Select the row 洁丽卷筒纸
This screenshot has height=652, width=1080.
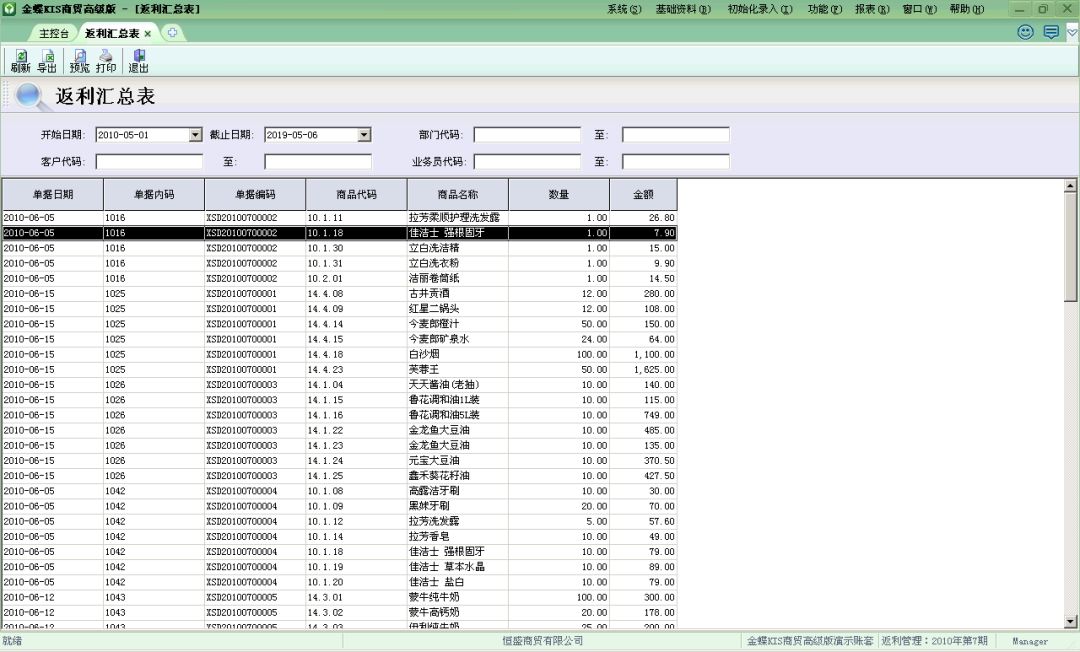pos(340,278)
